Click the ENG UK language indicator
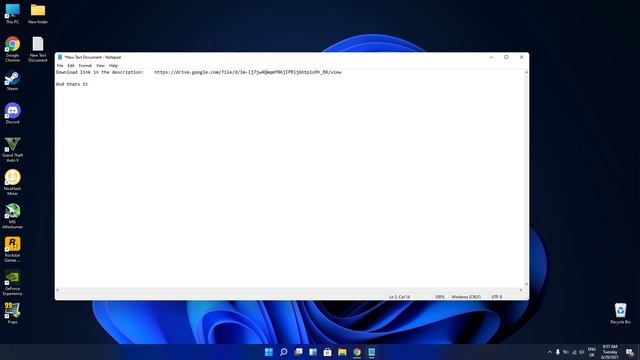 [x=591, y=352]
